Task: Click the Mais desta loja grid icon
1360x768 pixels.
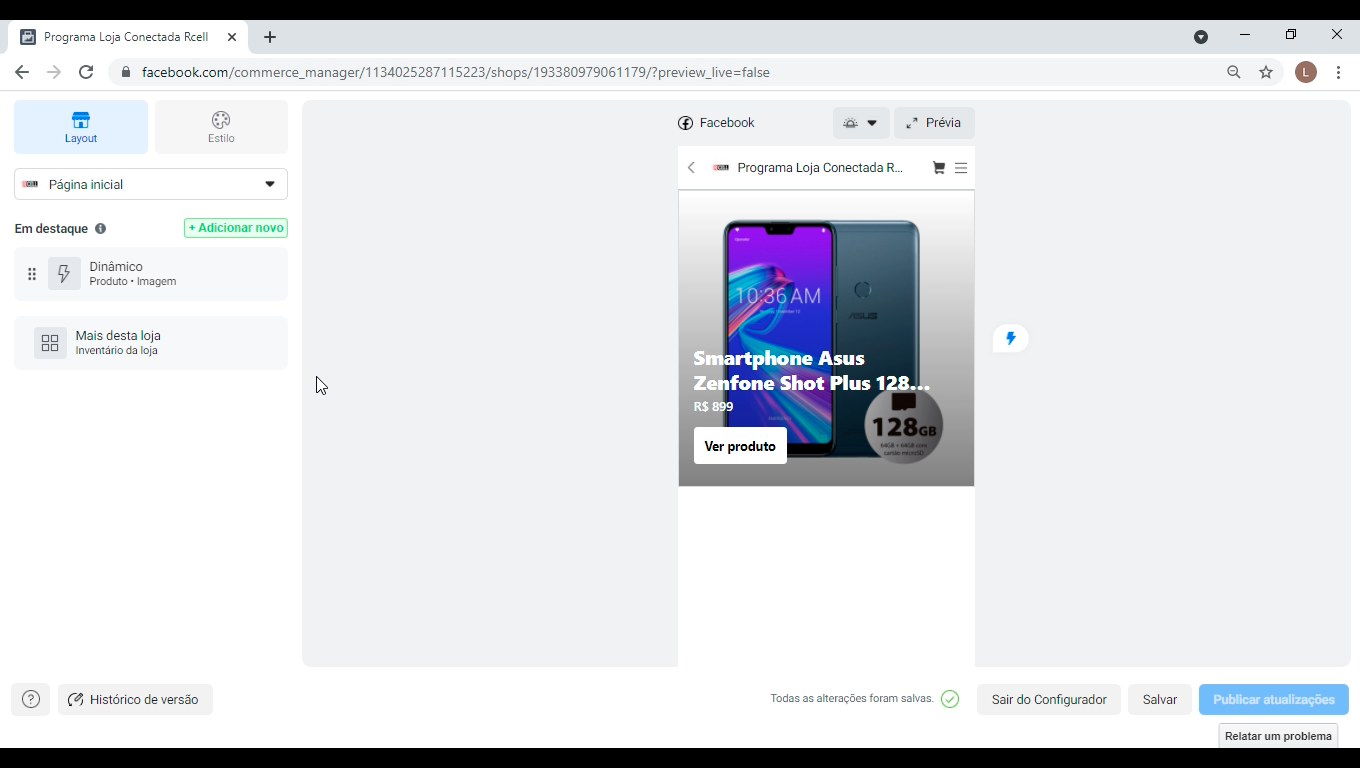Action: pyautogui.click(x=50, y=343)
